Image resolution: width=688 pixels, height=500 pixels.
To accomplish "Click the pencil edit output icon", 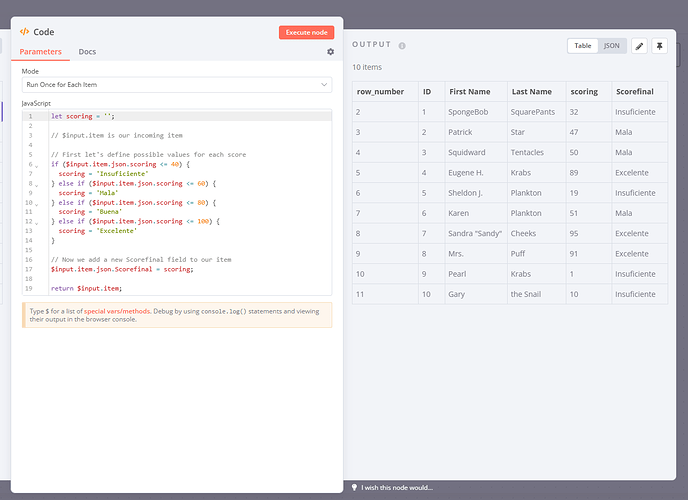I will tap(639, 46).
